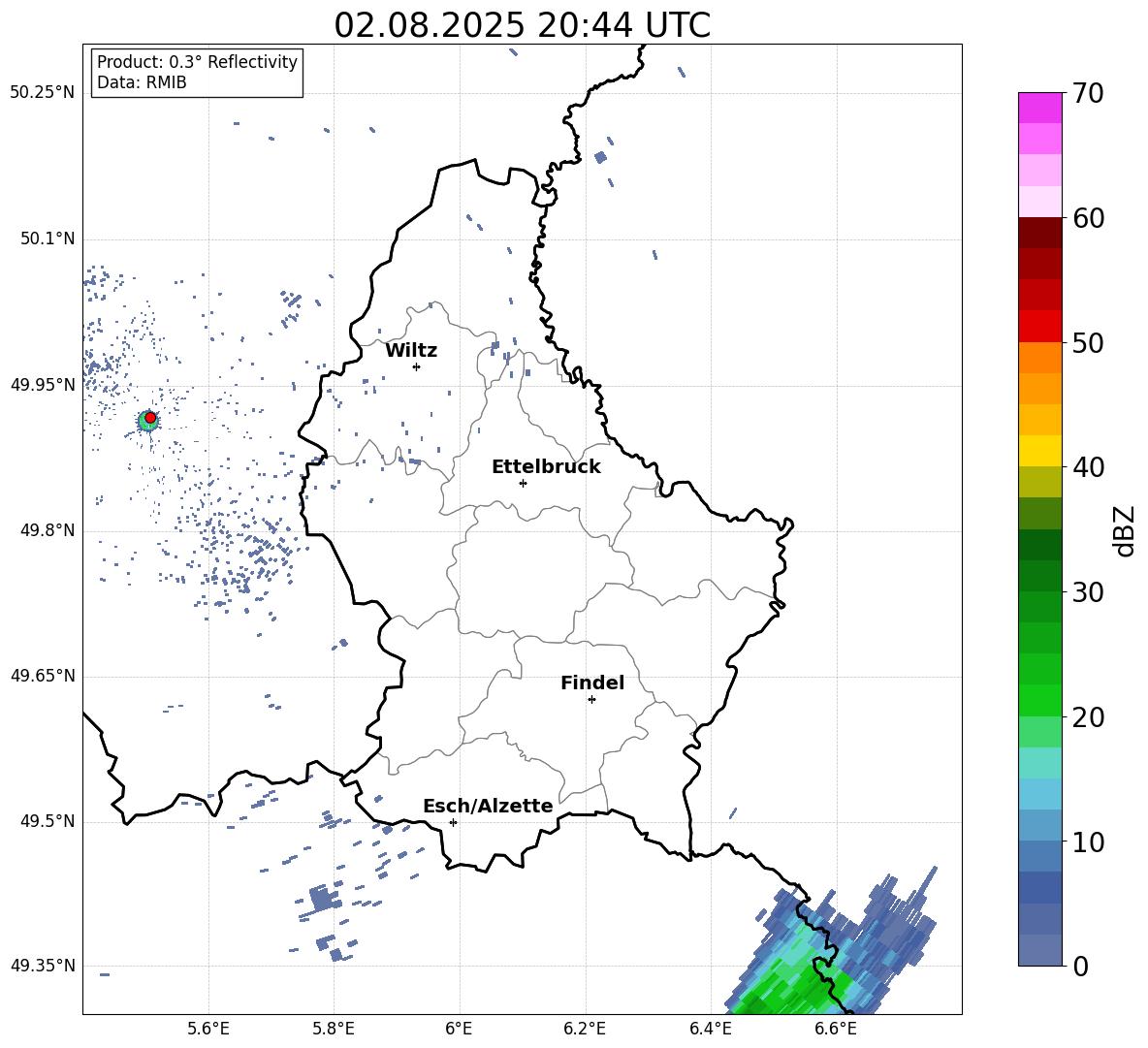Click the turquoise colorbar segment below 20 dBZ
The width and height of the screenshot is (1148, 1048).
point(1039,763)
